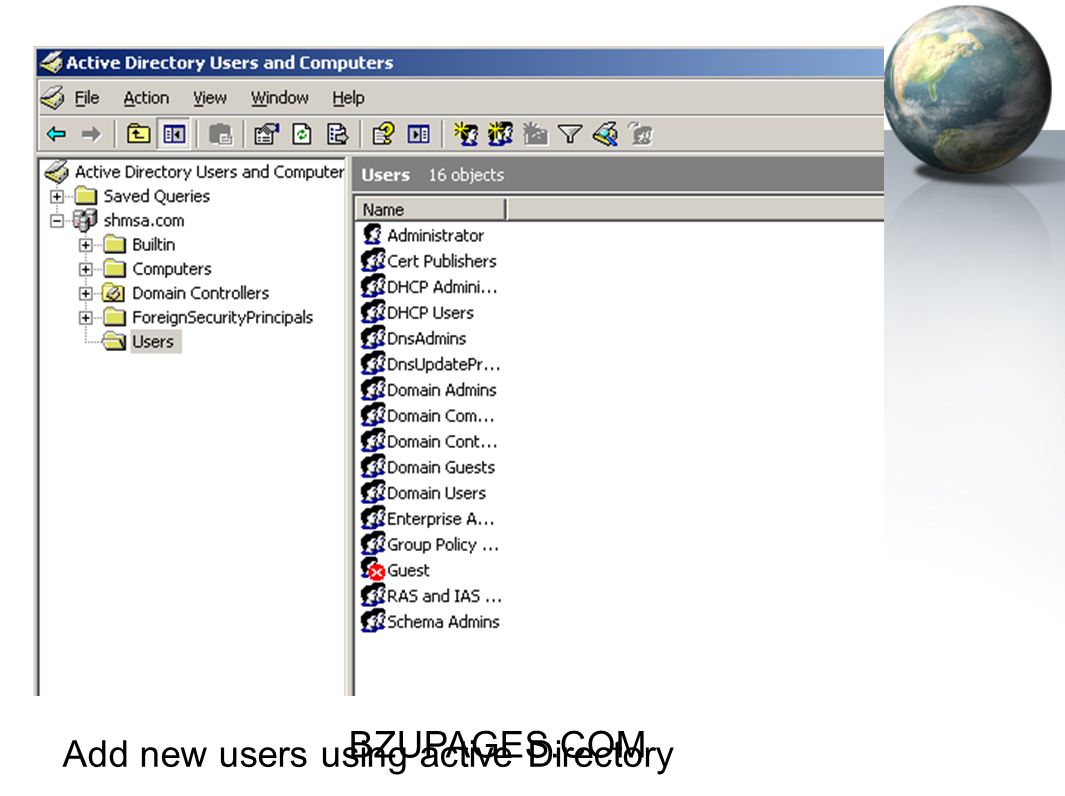1065x796 pixels.
Task: Select the disabled Guest account
Action: [x=408, y=571]
